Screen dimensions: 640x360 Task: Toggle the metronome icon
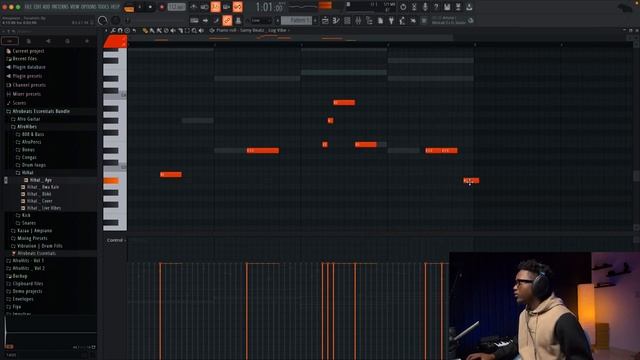click(x=193, y=7)
